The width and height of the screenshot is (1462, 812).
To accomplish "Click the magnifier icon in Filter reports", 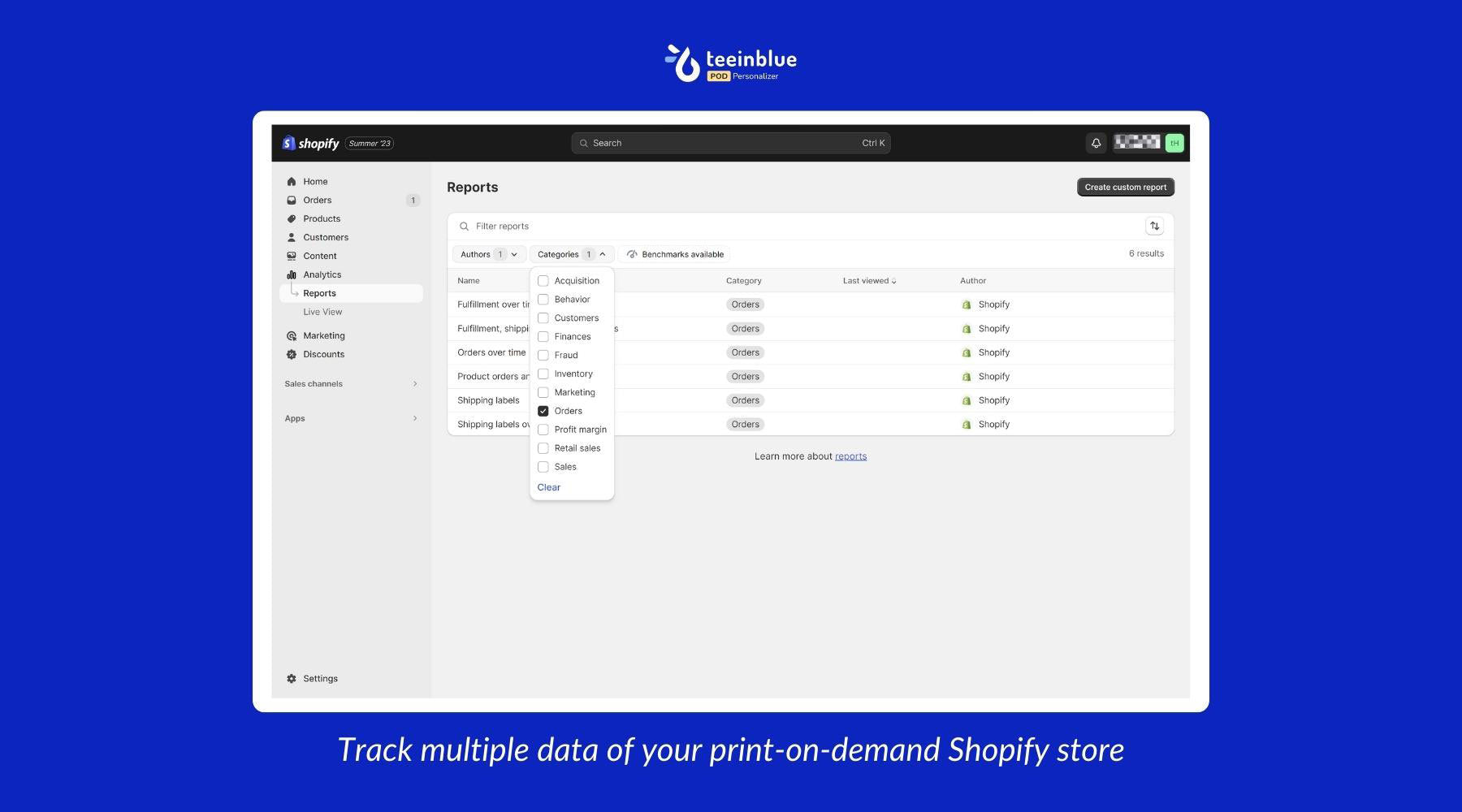I will (x=465, y=227).
